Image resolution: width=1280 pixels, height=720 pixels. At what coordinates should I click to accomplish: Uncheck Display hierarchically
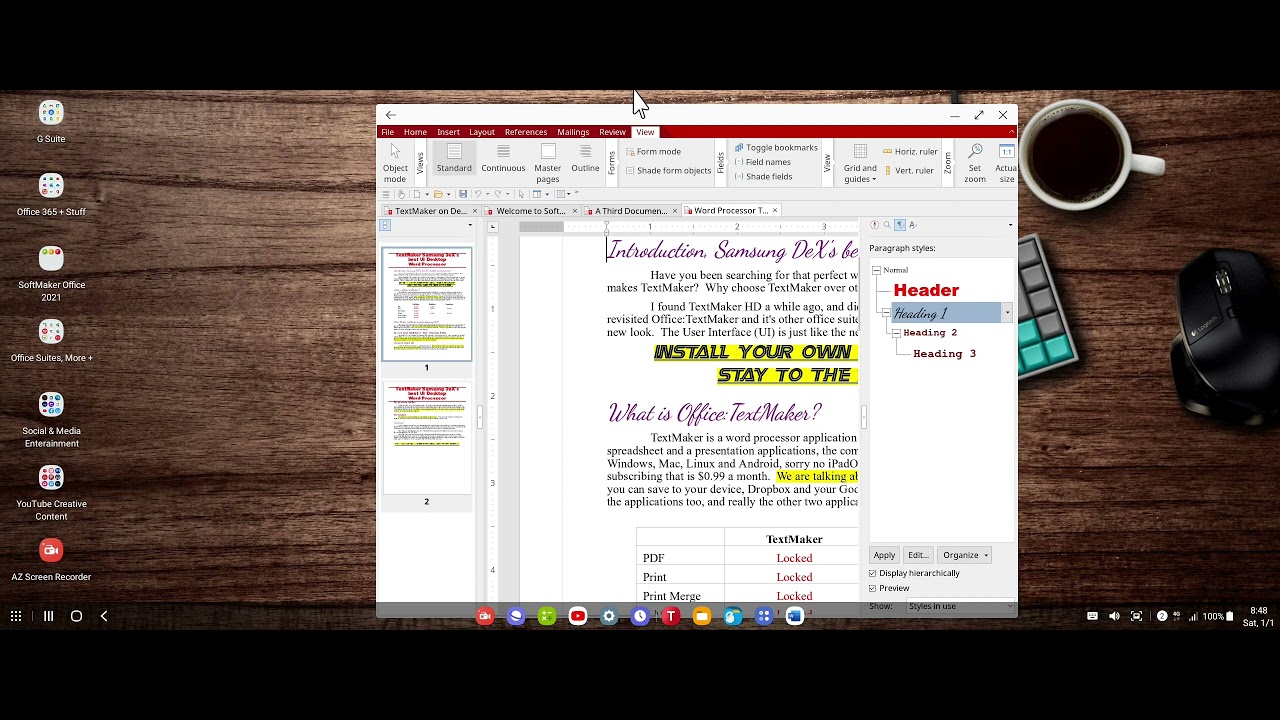(873, 574)
